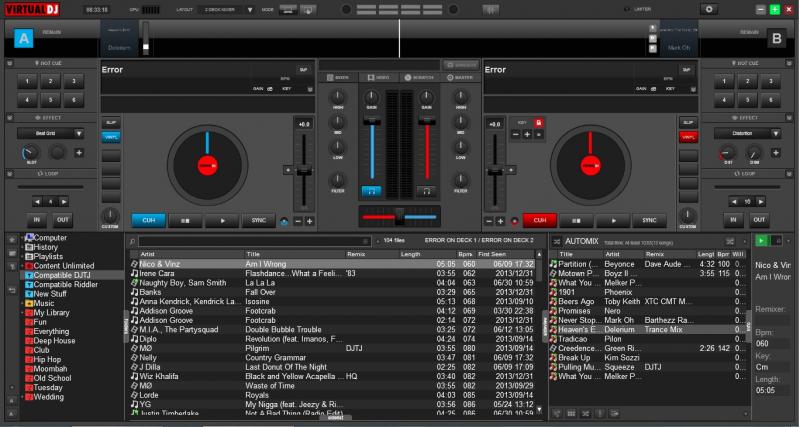Click deck A pitch reset dot button
This screenshot has height=427, width=800.
pyautogui.click(x=287, y=170)
